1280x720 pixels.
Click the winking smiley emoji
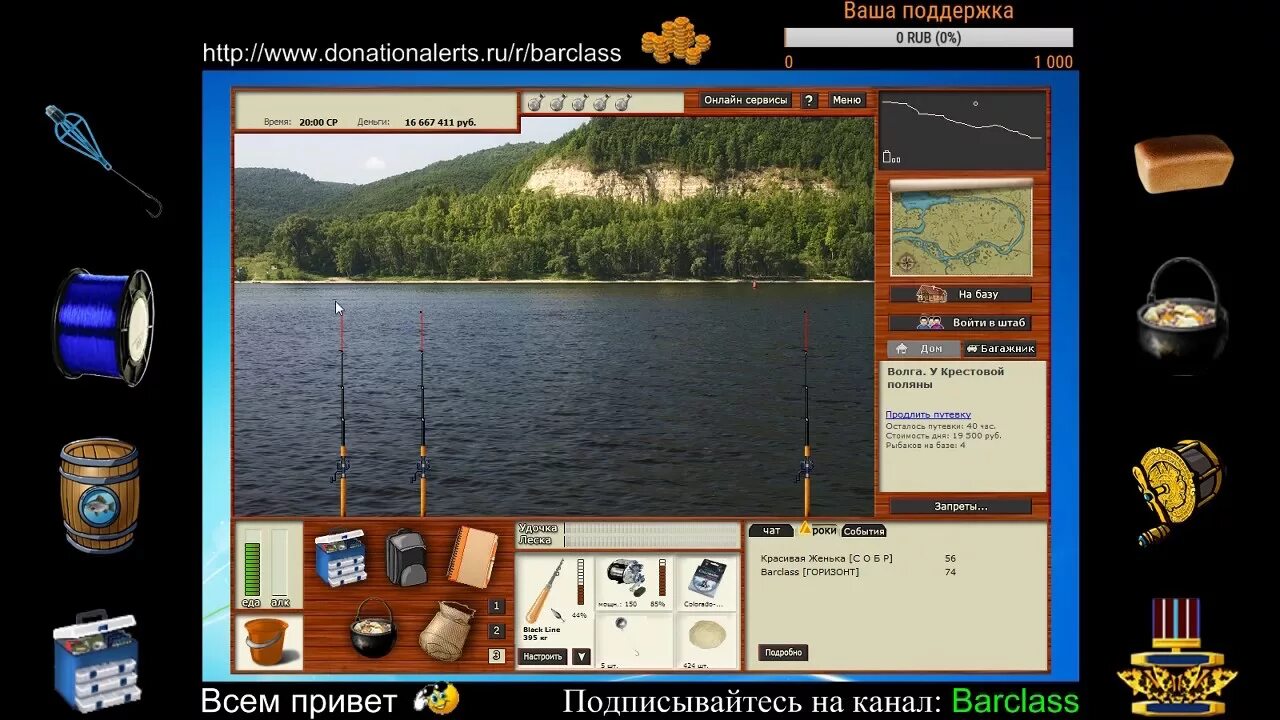point(436,697)
